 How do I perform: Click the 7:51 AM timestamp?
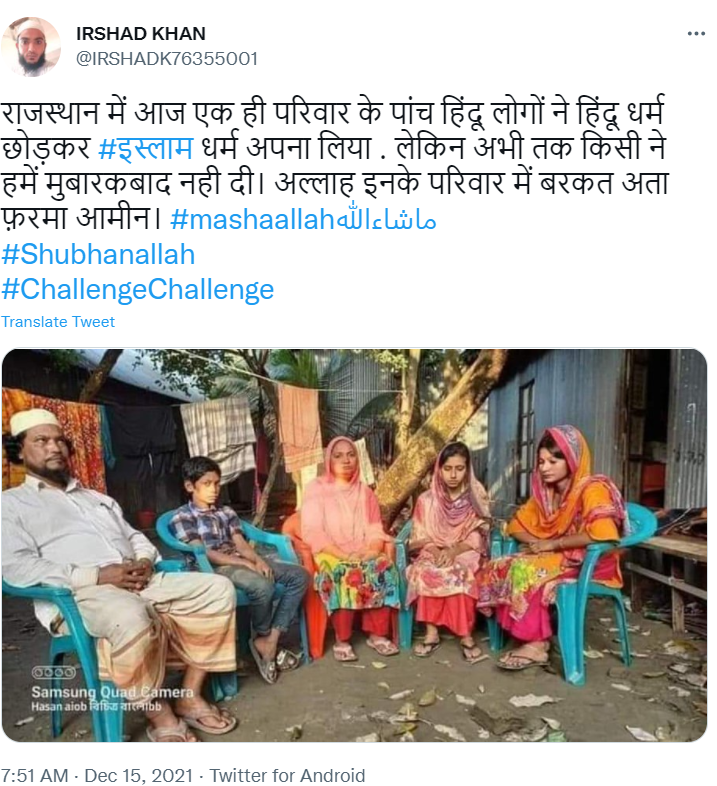point(35,775)
